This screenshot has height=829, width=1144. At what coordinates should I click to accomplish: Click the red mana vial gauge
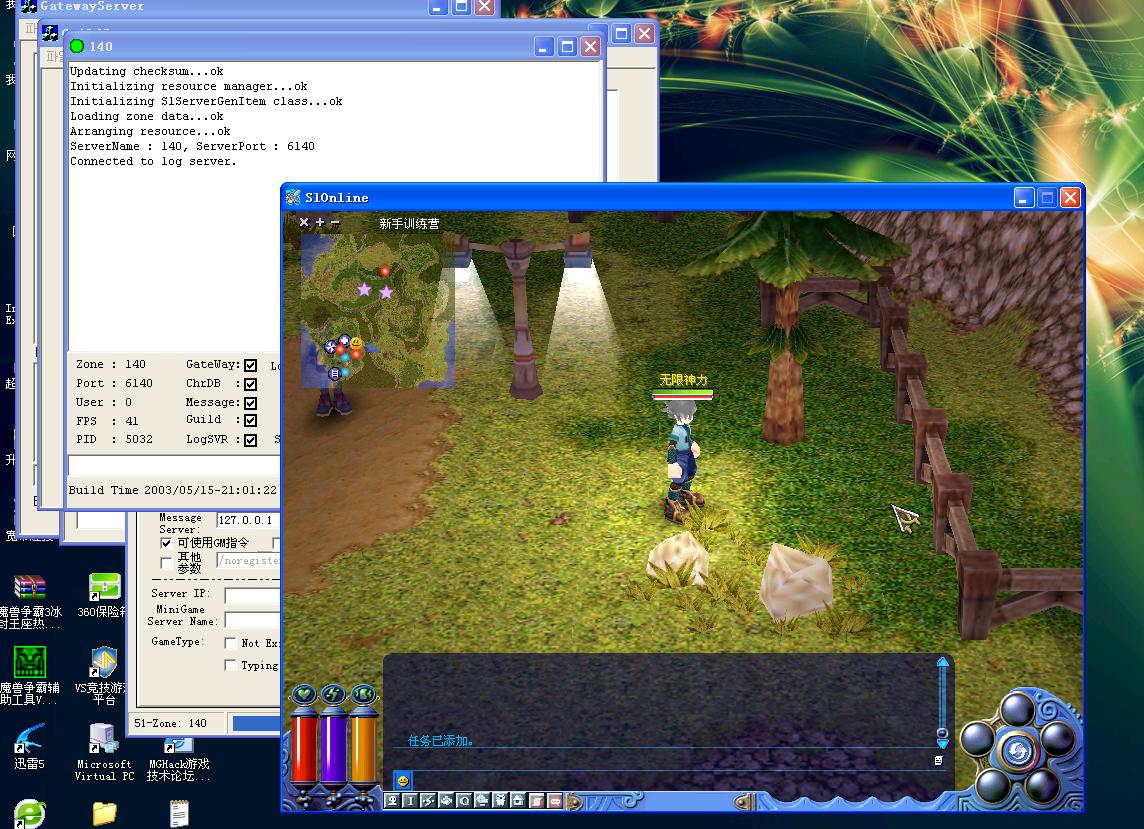[304, 750]
